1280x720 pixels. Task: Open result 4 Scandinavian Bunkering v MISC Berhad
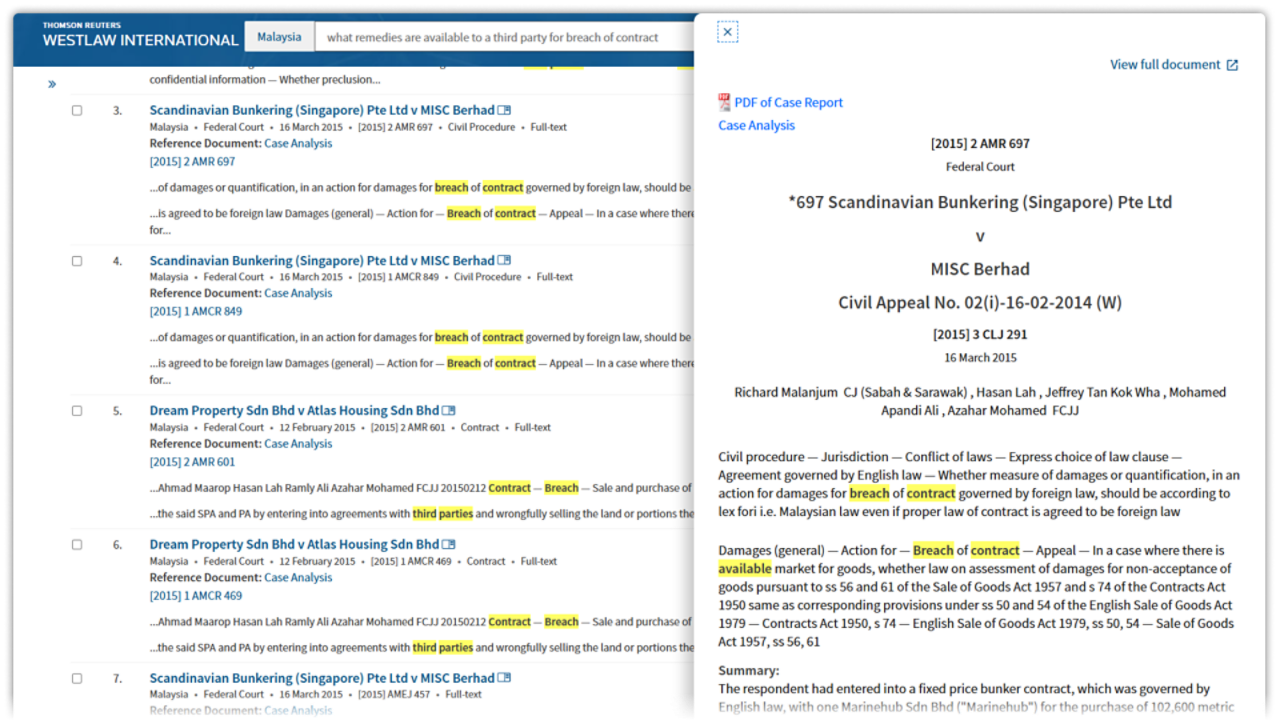(322, 260)
